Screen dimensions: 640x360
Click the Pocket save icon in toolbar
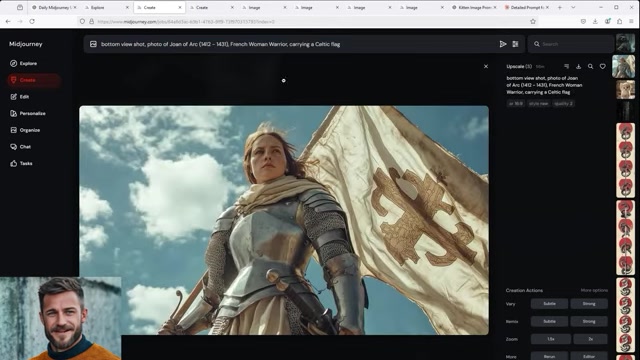[x=583, y=21]
